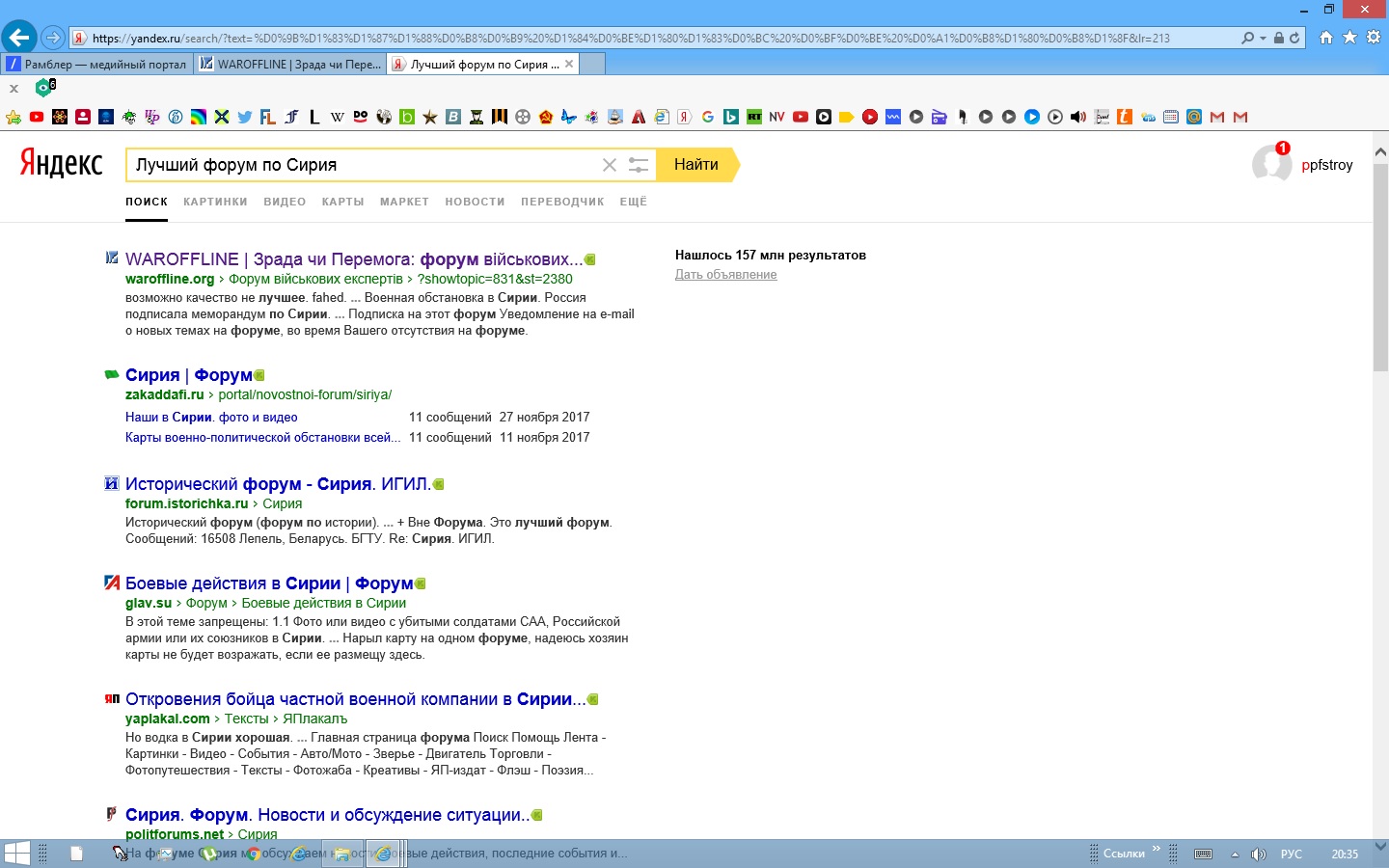1389x868 pixels.
Task: Click the browser Home icon
Action: tap(1326, 38)
